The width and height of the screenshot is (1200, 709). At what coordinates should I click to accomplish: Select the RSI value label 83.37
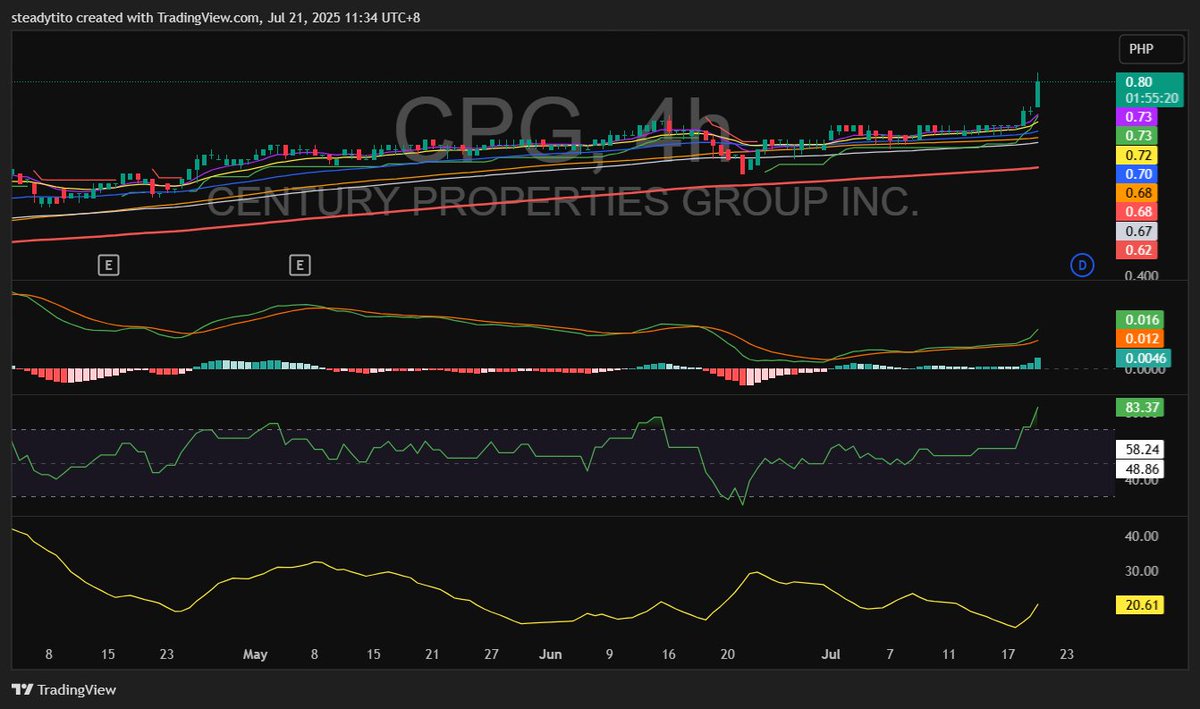click(x=1142, y=407)
